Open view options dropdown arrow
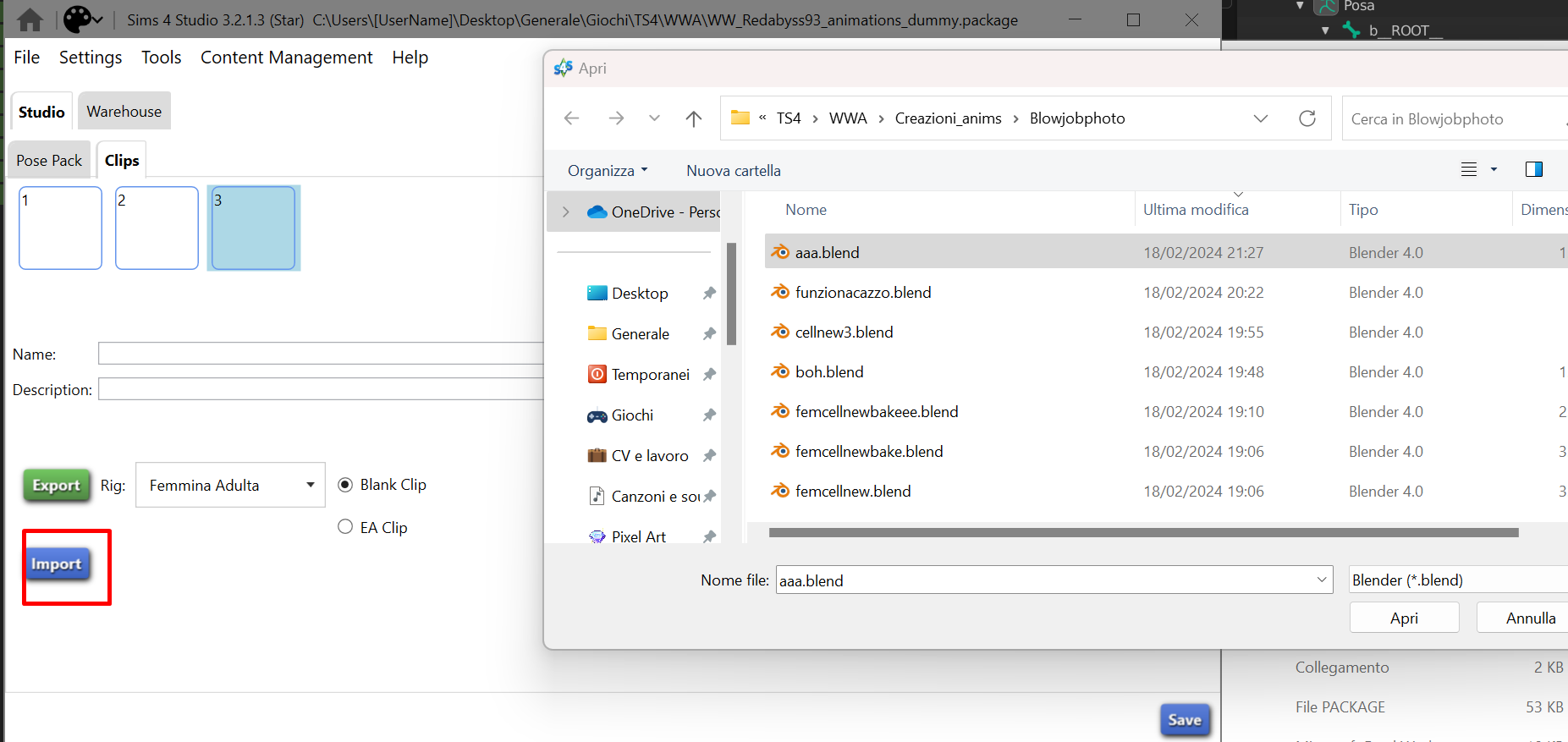 (x=1494, y=169)
